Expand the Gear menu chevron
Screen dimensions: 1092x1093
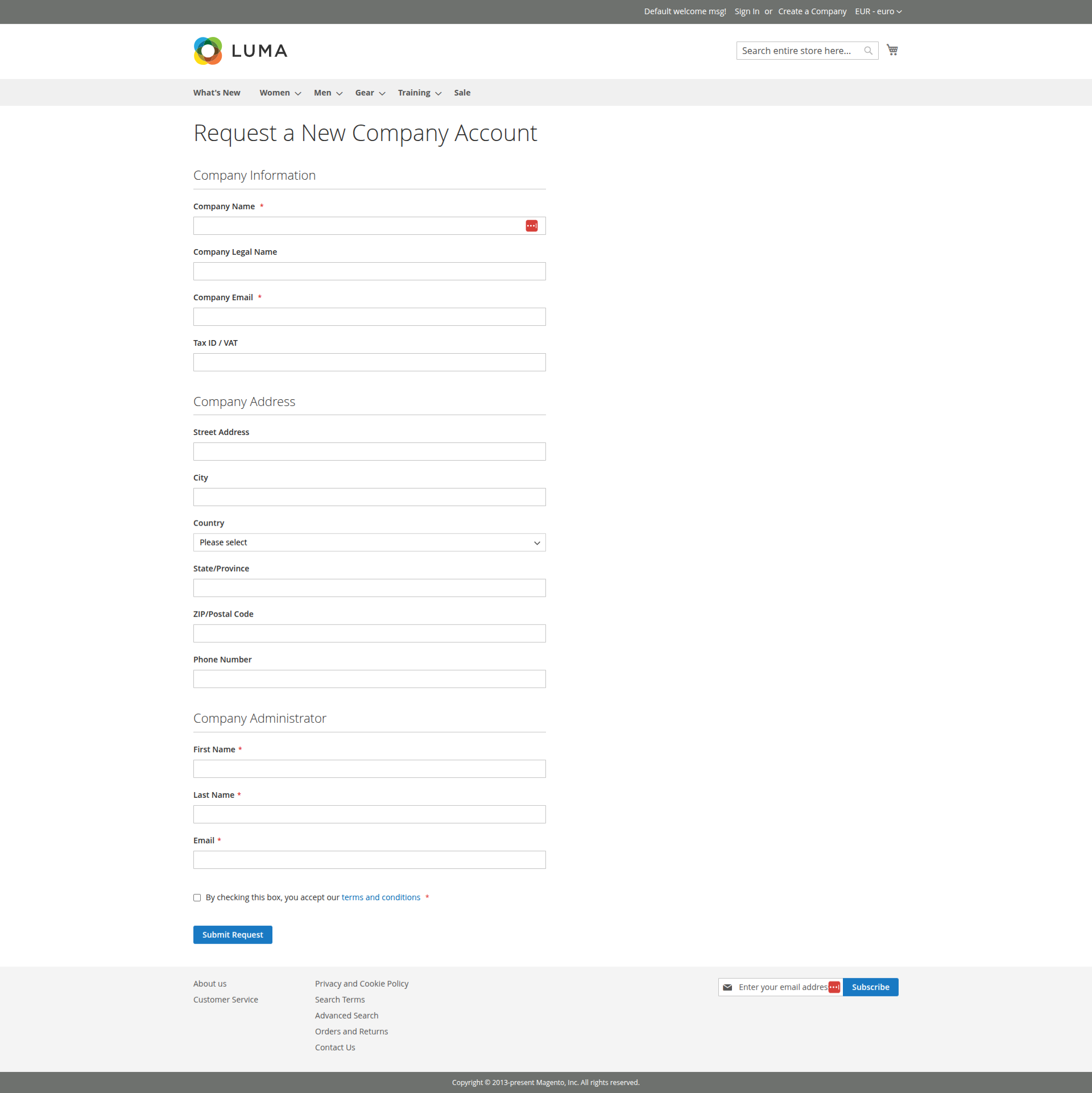[x=382, y=93]
